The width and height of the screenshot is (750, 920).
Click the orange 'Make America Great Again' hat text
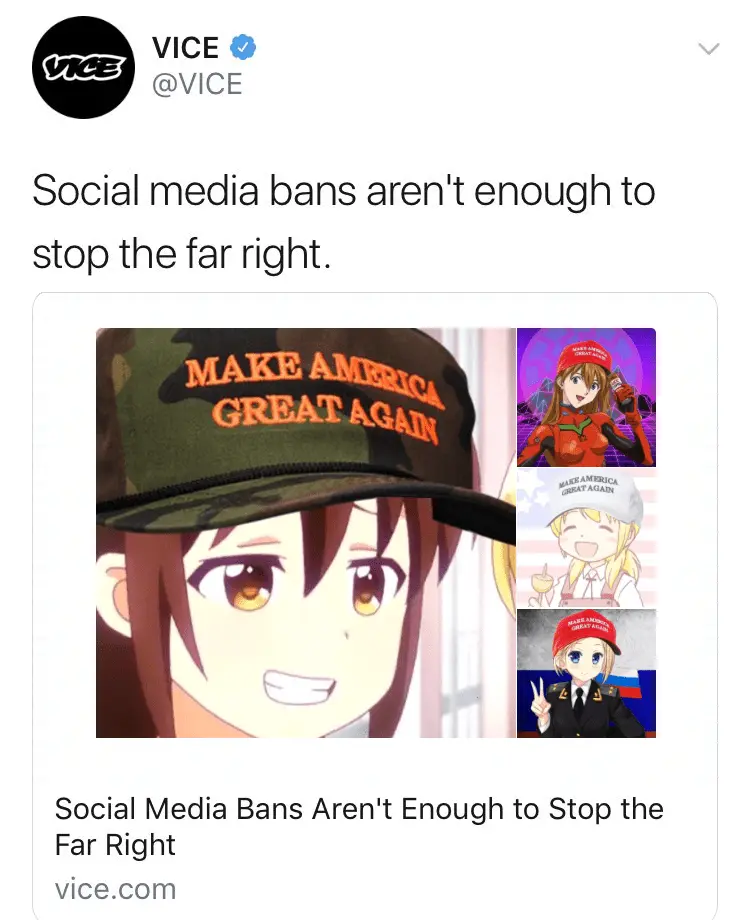(314, 392)
